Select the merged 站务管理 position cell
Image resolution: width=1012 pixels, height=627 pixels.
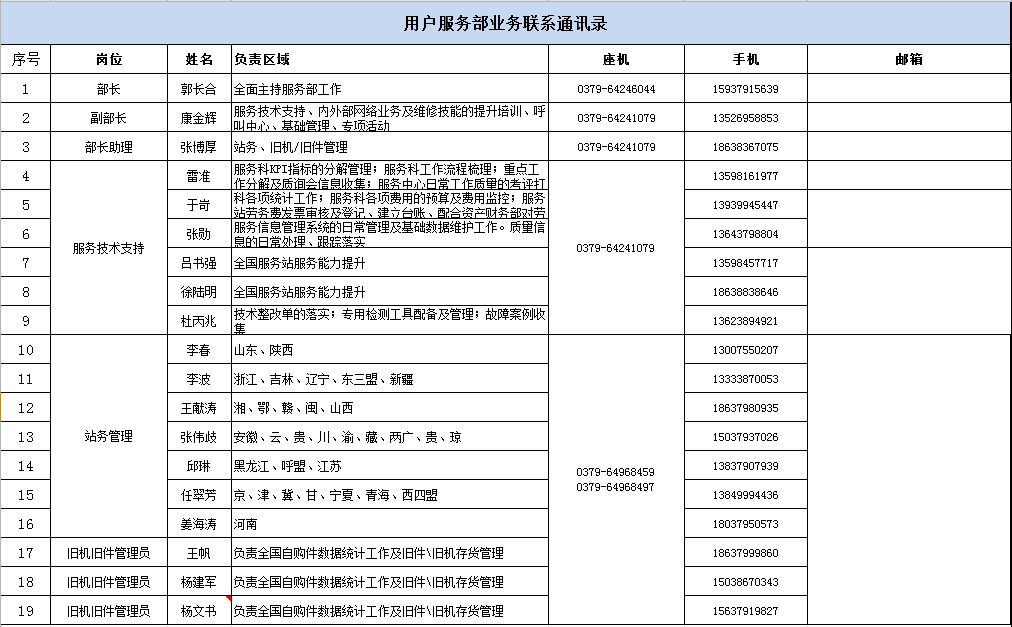point(108,436)
